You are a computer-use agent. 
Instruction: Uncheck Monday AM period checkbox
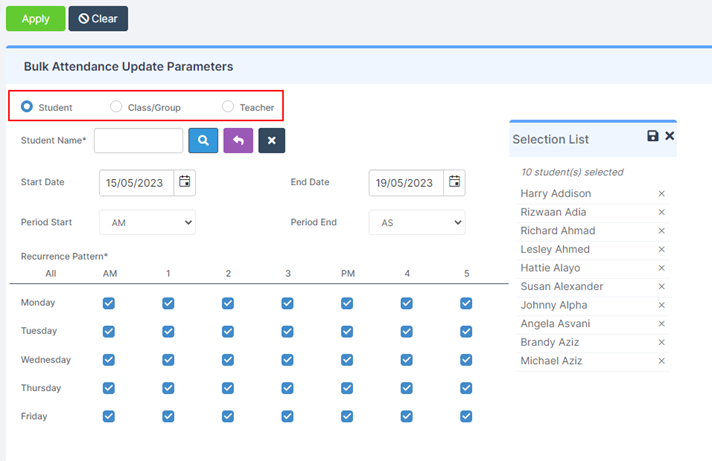[109, 303]
